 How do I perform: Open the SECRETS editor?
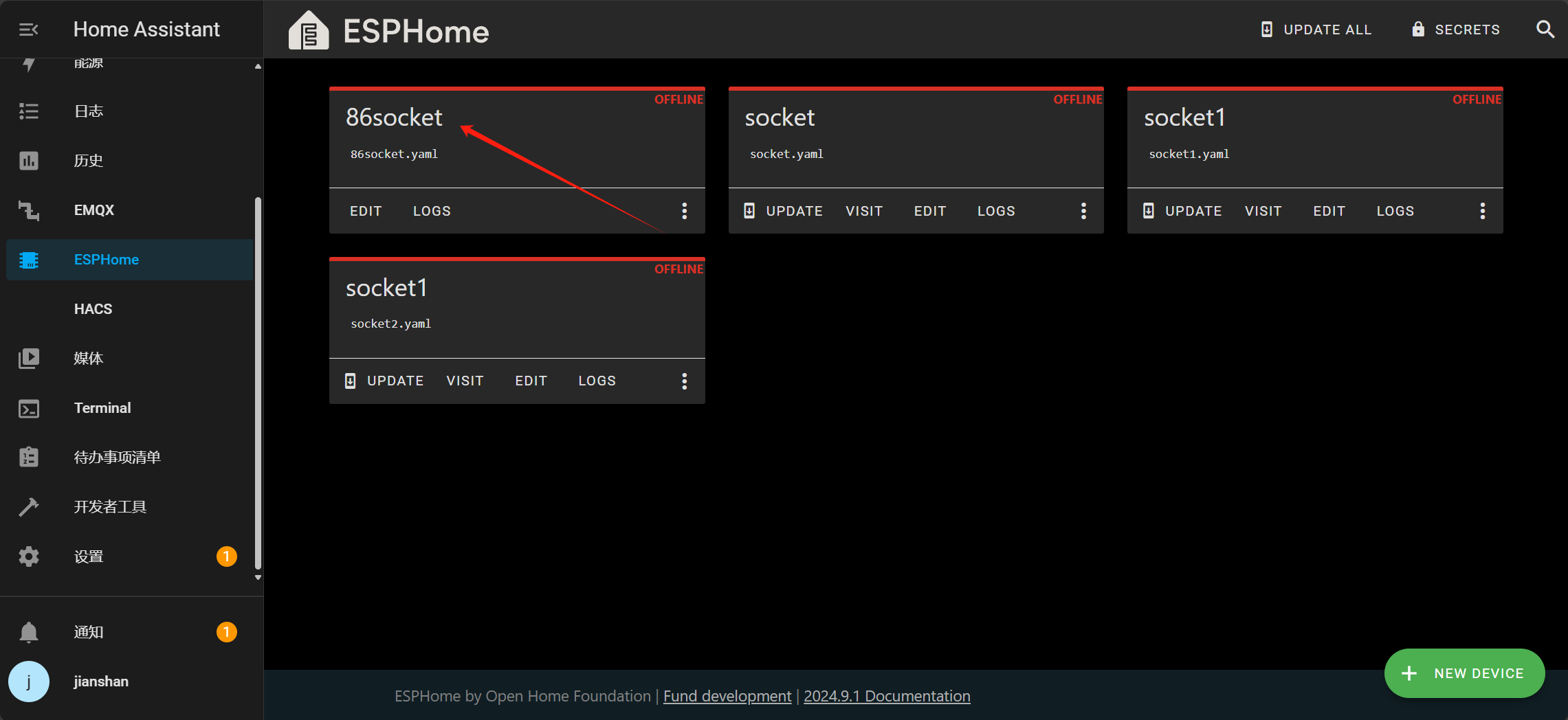pyautogui.click(x=1455, y=30)
